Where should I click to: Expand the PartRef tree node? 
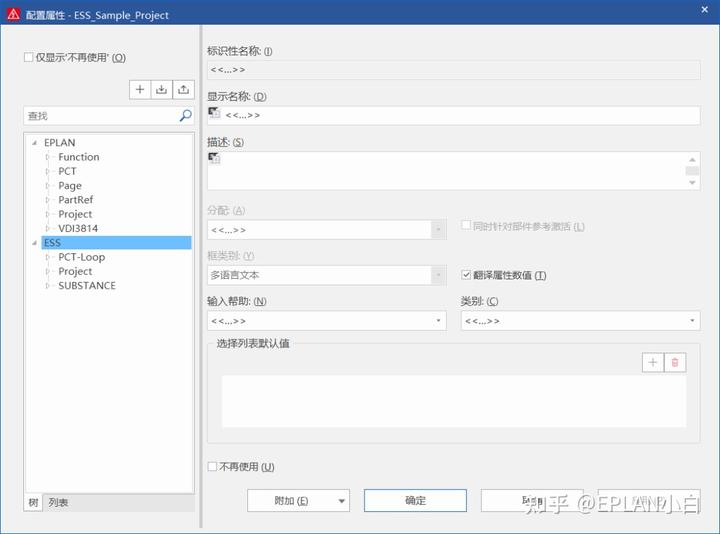[47, 200]
